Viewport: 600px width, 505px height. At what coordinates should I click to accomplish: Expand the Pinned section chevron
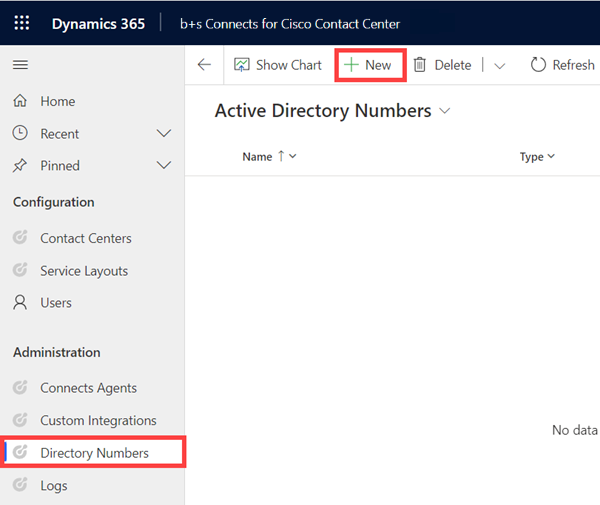[x=164, y=166]
